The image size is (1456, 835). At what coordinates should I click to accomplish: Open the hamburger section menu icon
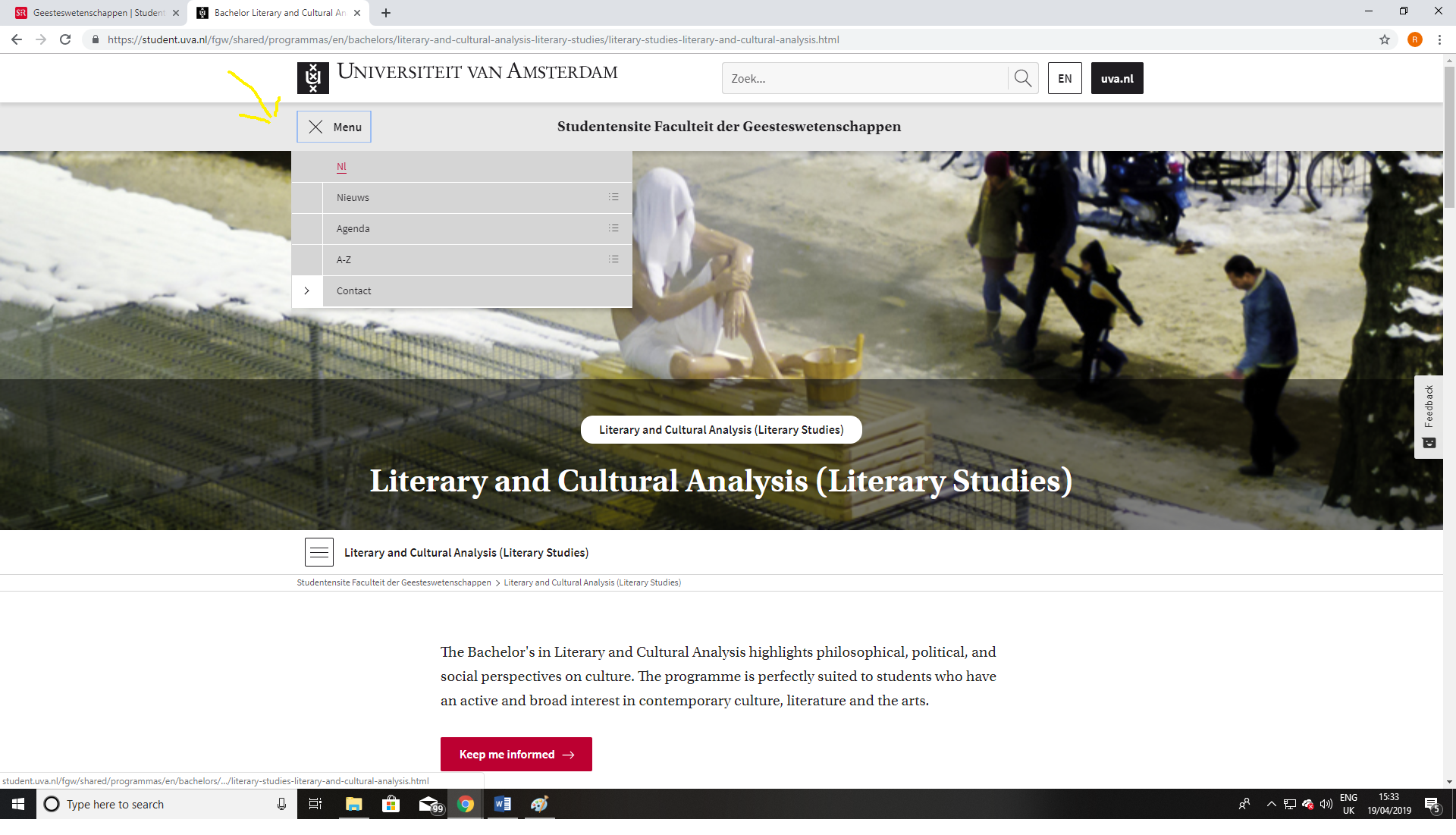point(319,552)
